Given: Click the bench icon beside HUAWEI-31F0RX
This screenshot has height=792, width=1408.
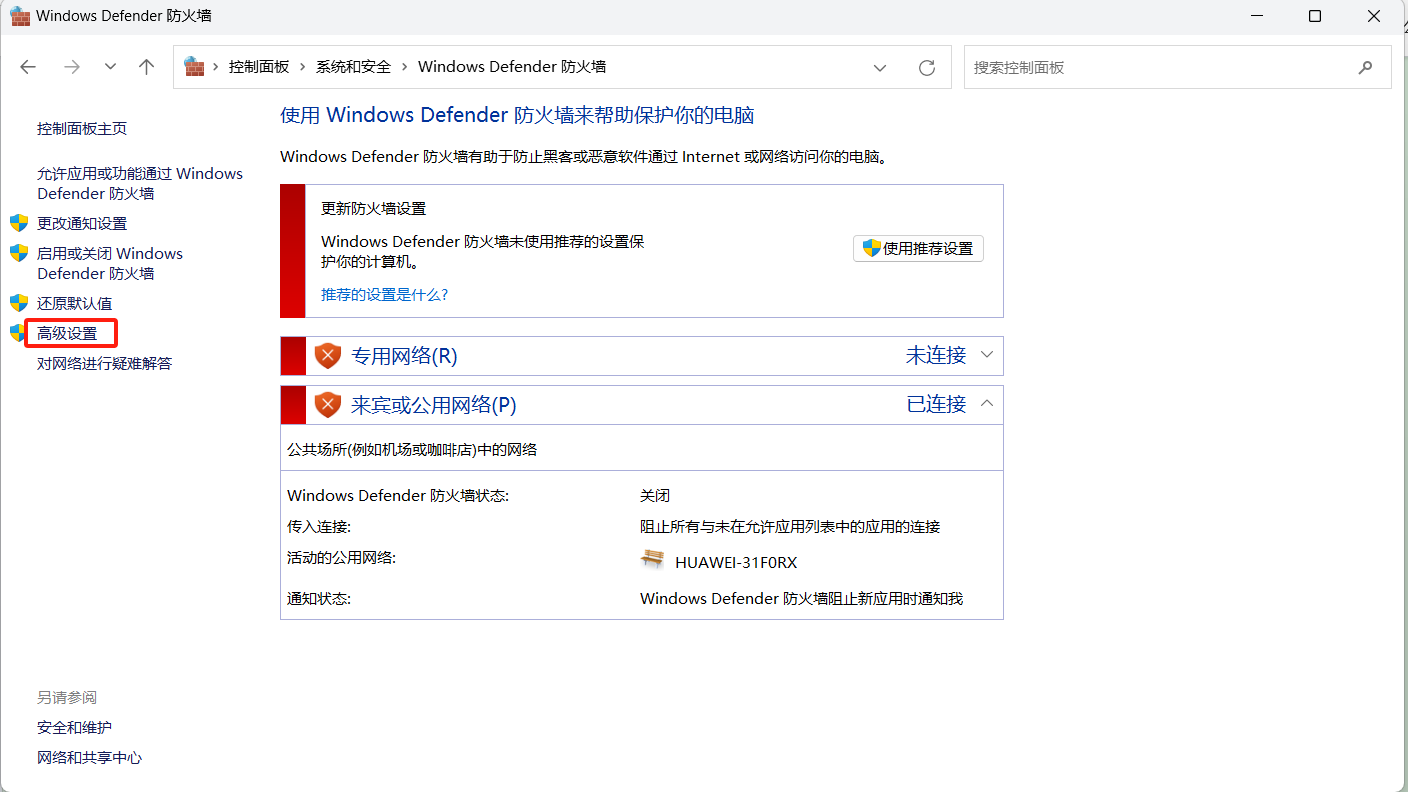Looking at the screenshot, I should [652, 560].
